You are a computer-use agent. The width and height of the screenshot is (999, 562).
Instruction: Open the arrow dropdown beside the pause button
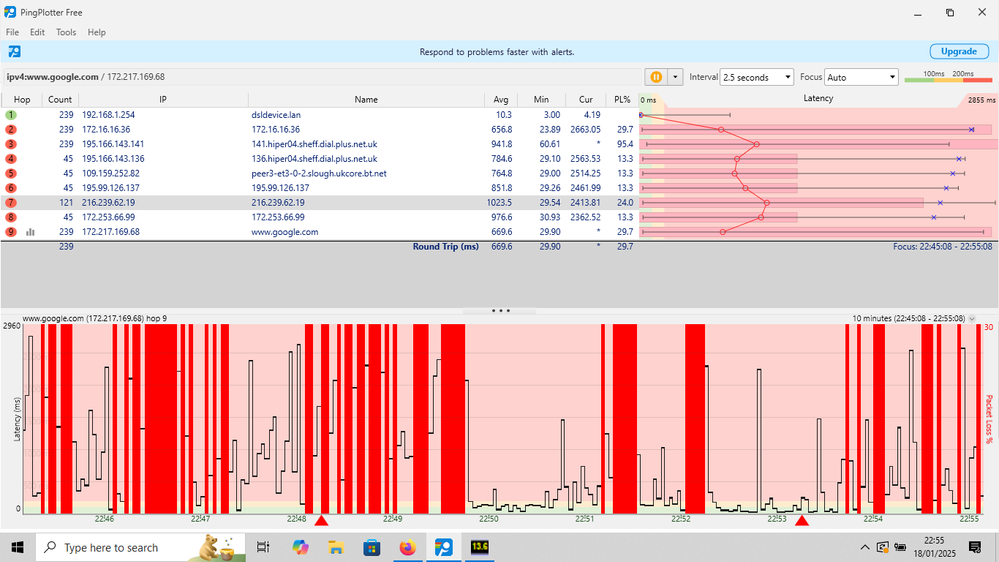point(676,77)
